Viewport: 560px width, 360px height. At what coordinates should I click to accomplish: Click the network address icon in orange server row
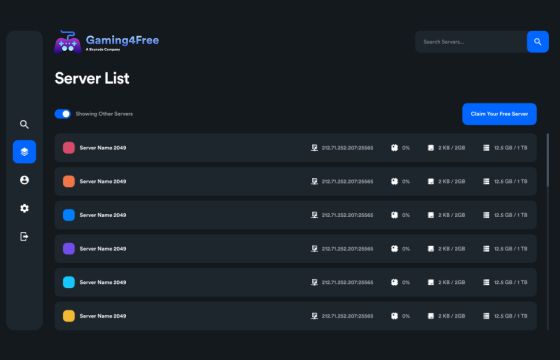tap(314, 181)
